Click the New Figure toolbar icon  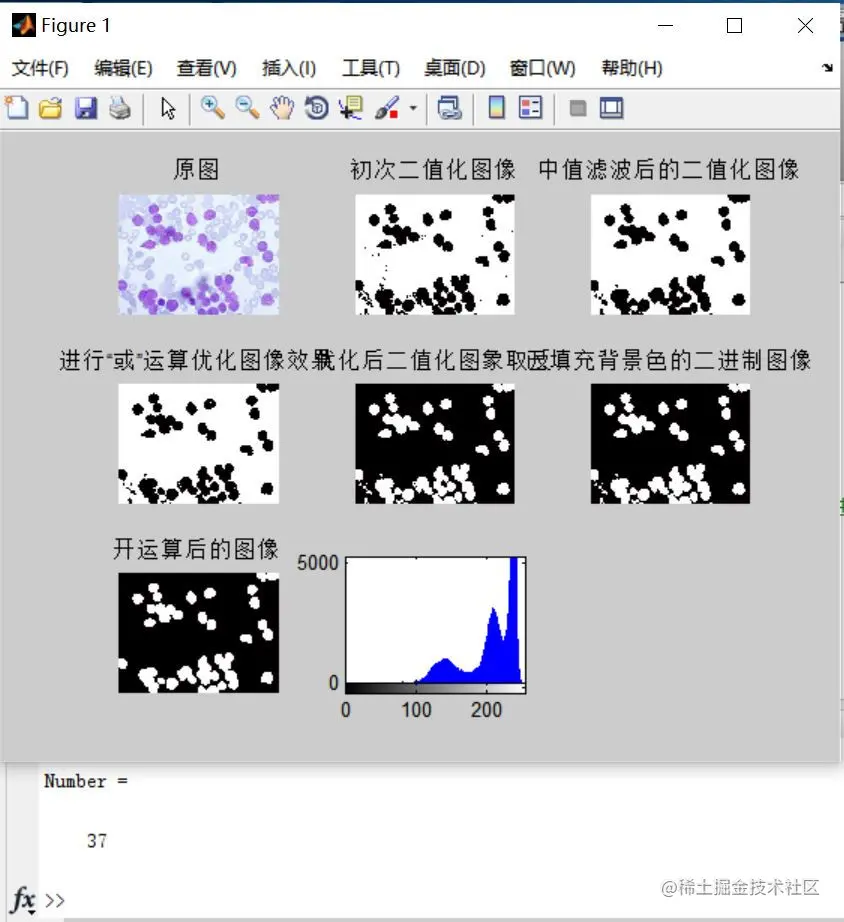tap(17, 108)
